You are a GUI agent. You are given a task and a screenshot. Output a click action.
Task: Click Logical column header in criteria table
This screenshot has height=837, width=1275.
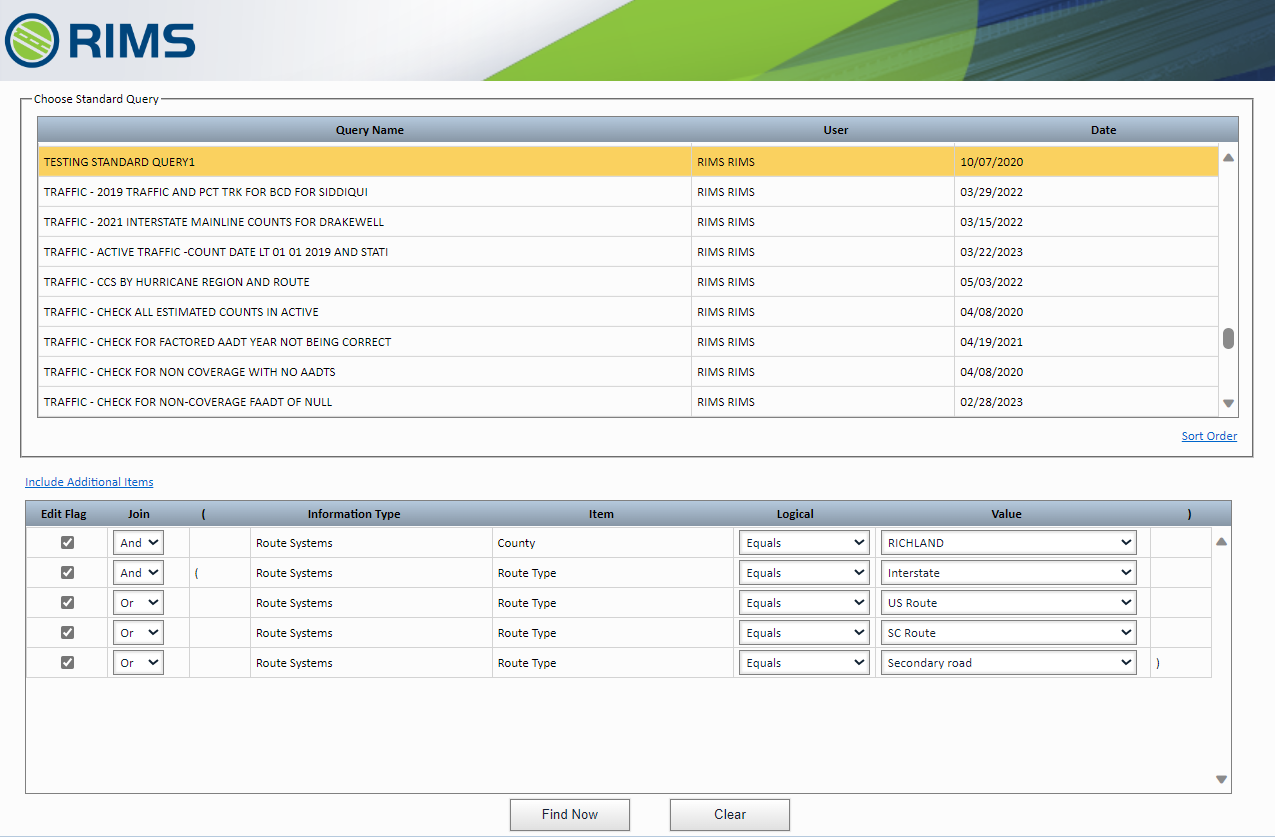(795, 514)
